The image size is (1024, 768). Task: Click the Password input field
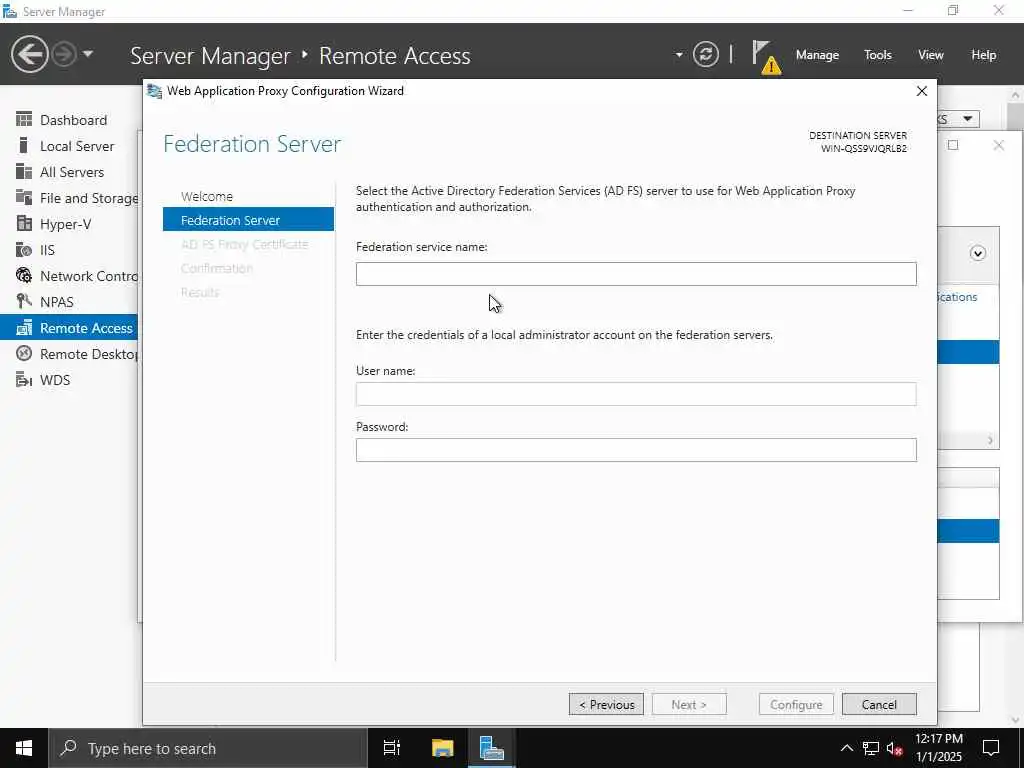click(x=635, y=450)
